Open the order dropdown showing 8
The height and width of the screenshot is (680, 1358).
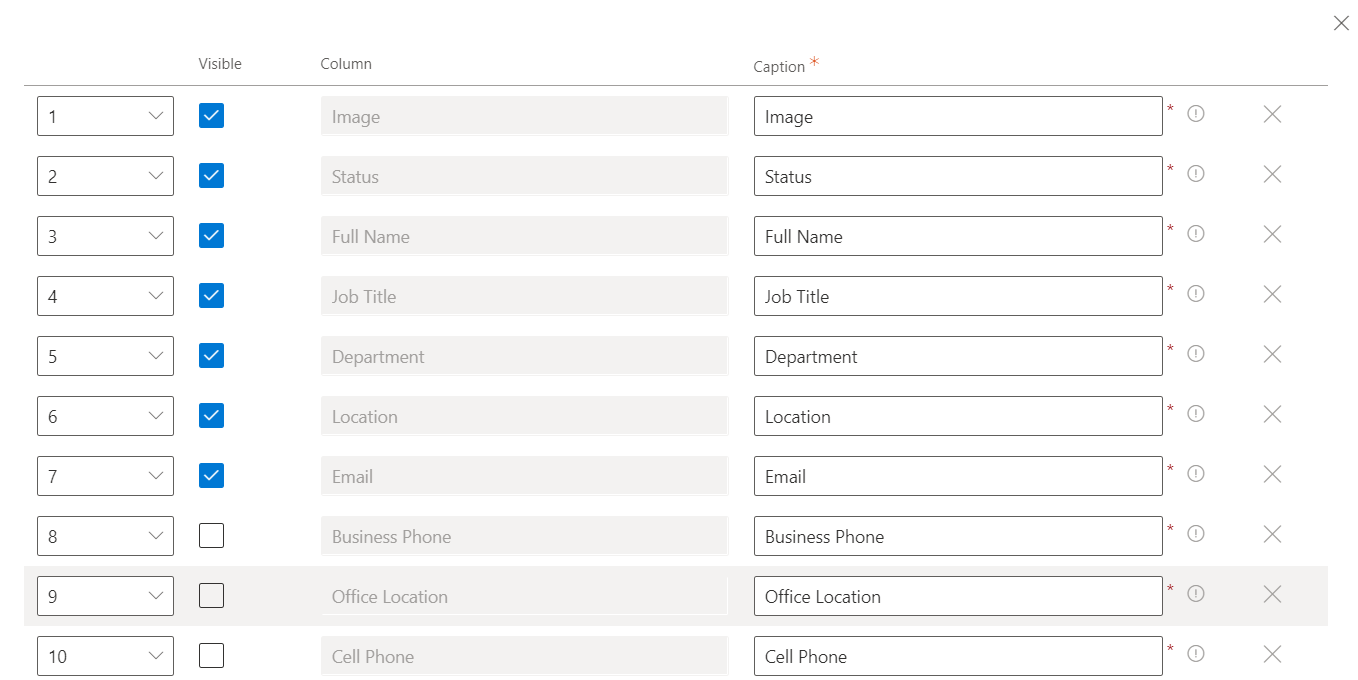(105, 536)
